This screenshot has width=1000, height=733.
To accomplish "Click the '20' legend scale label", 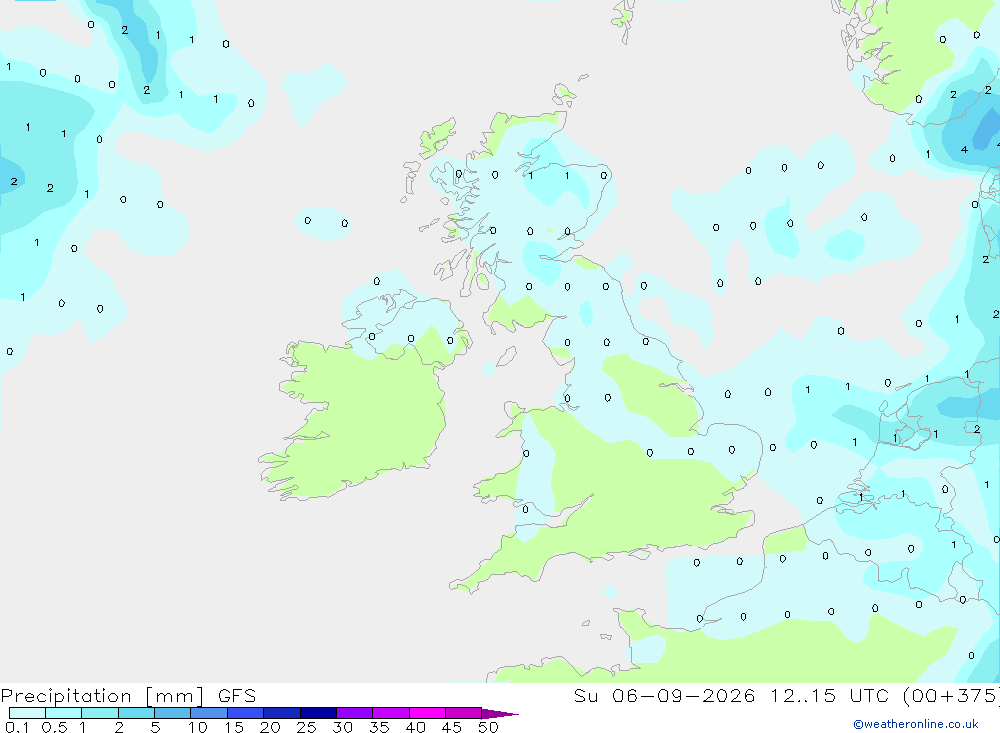I will click(270, 727).
